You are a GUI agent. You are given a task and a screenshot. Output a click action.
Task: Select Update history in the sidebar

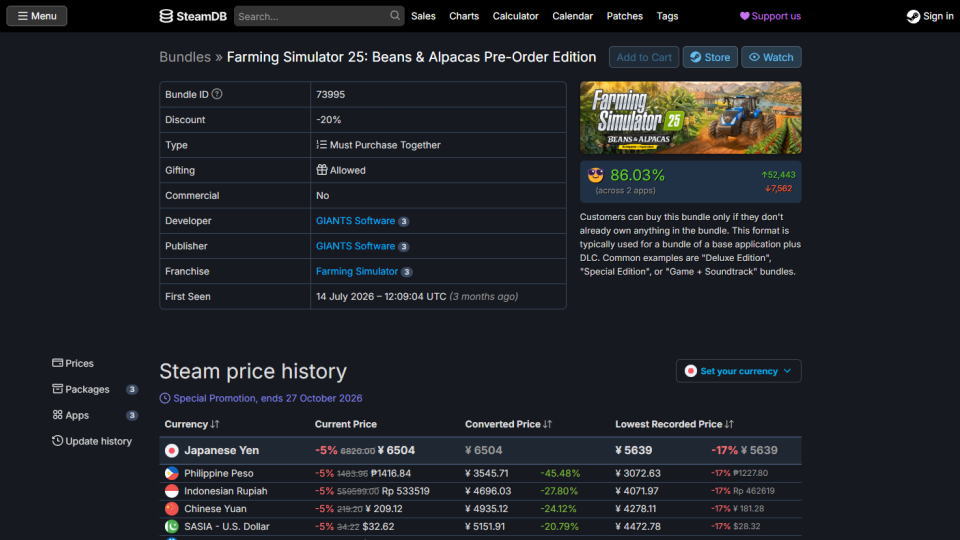coord(92,441)
